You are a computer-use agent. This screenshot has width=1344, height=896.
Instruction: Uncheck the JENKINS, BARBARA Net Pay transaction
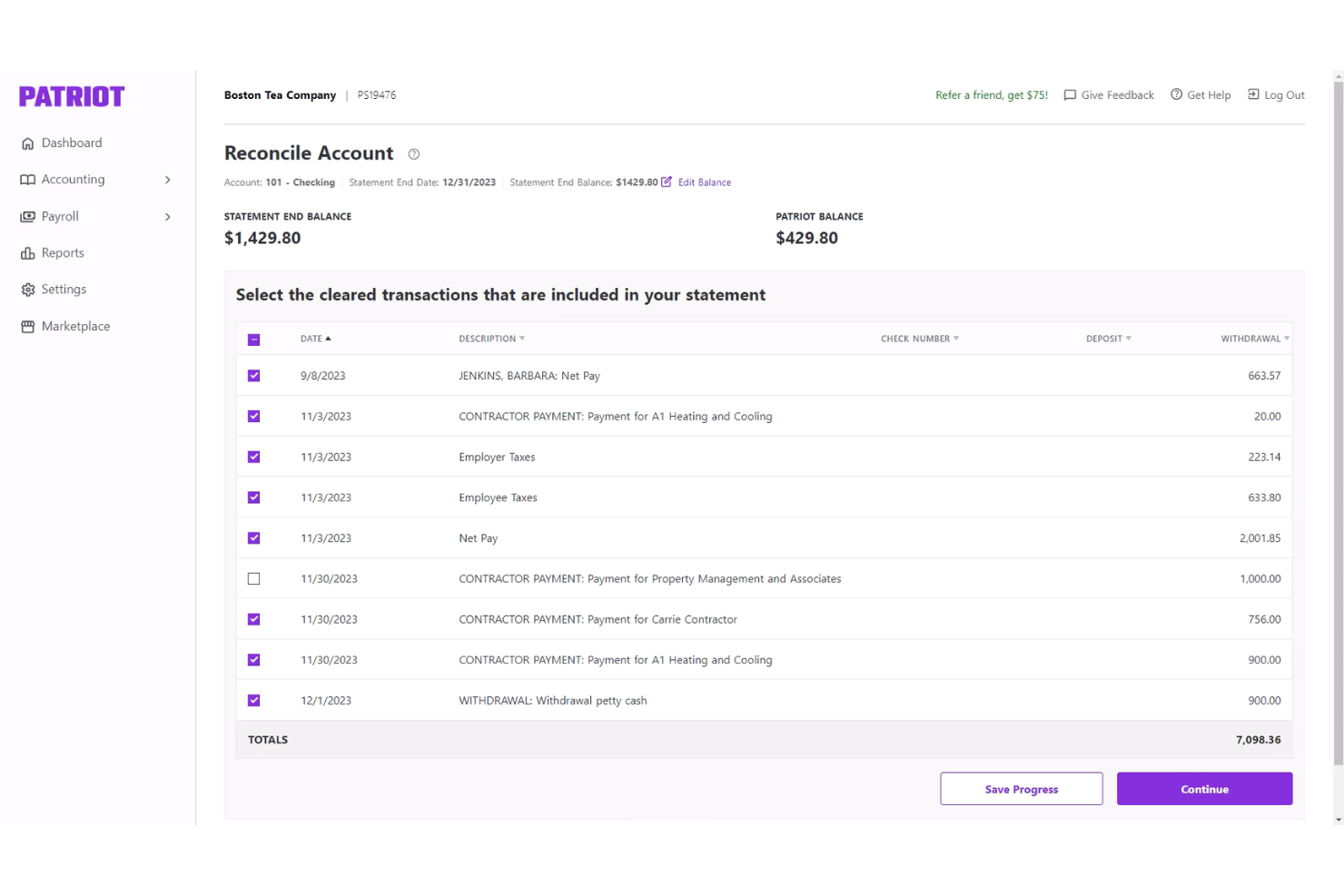click(x=254, y=375)
